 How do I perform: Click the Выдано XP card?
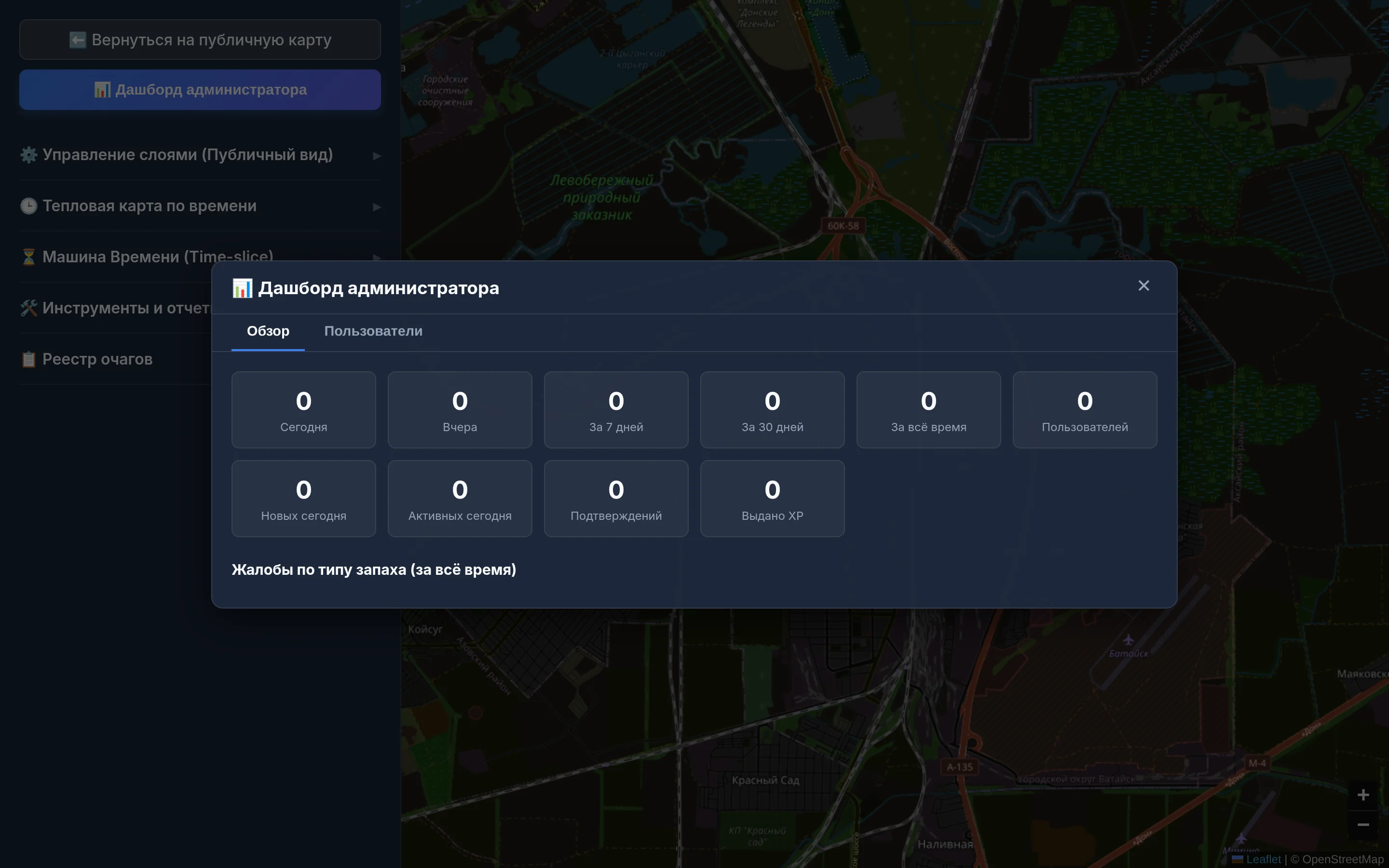(x=772, y=499)
